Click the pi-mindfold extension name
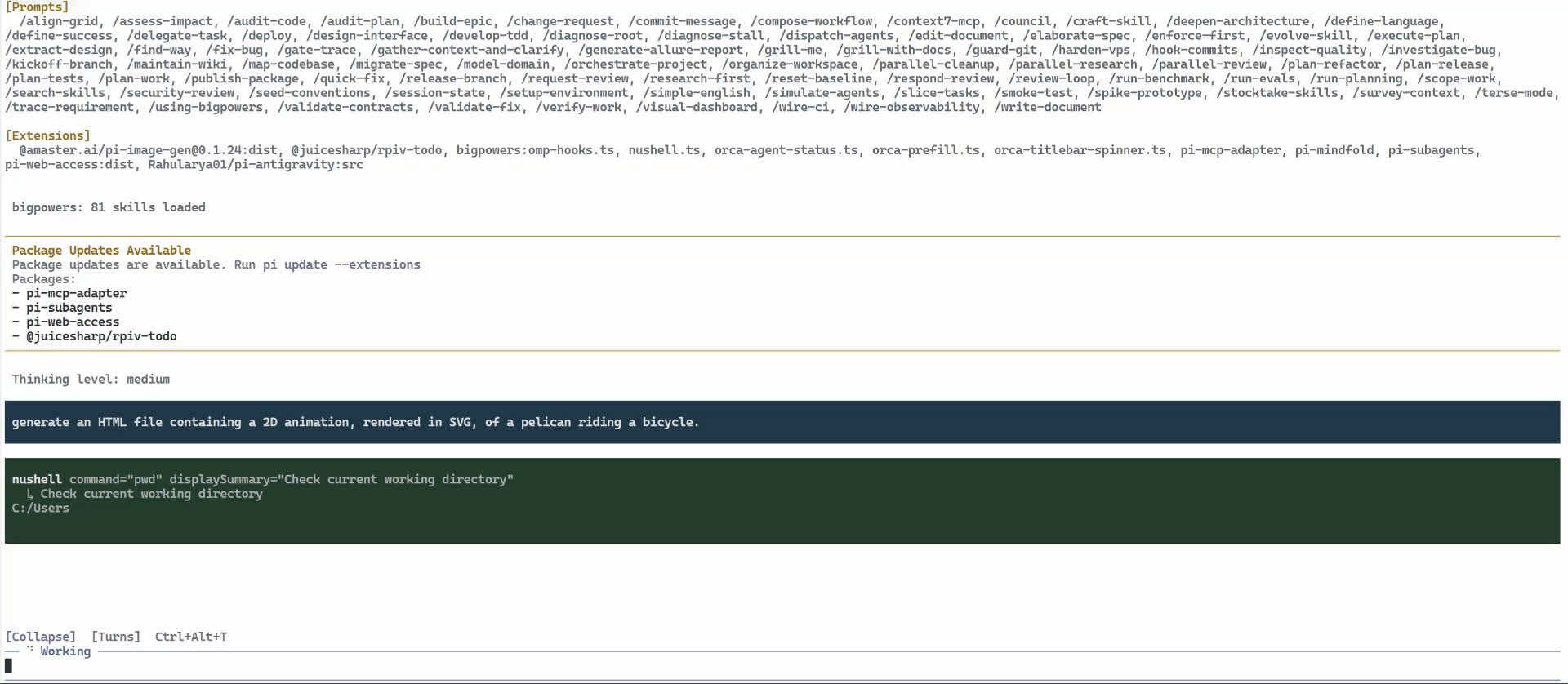Image resolution: width=1568 pixels, height=684 pixels. tap(1334, 150)
